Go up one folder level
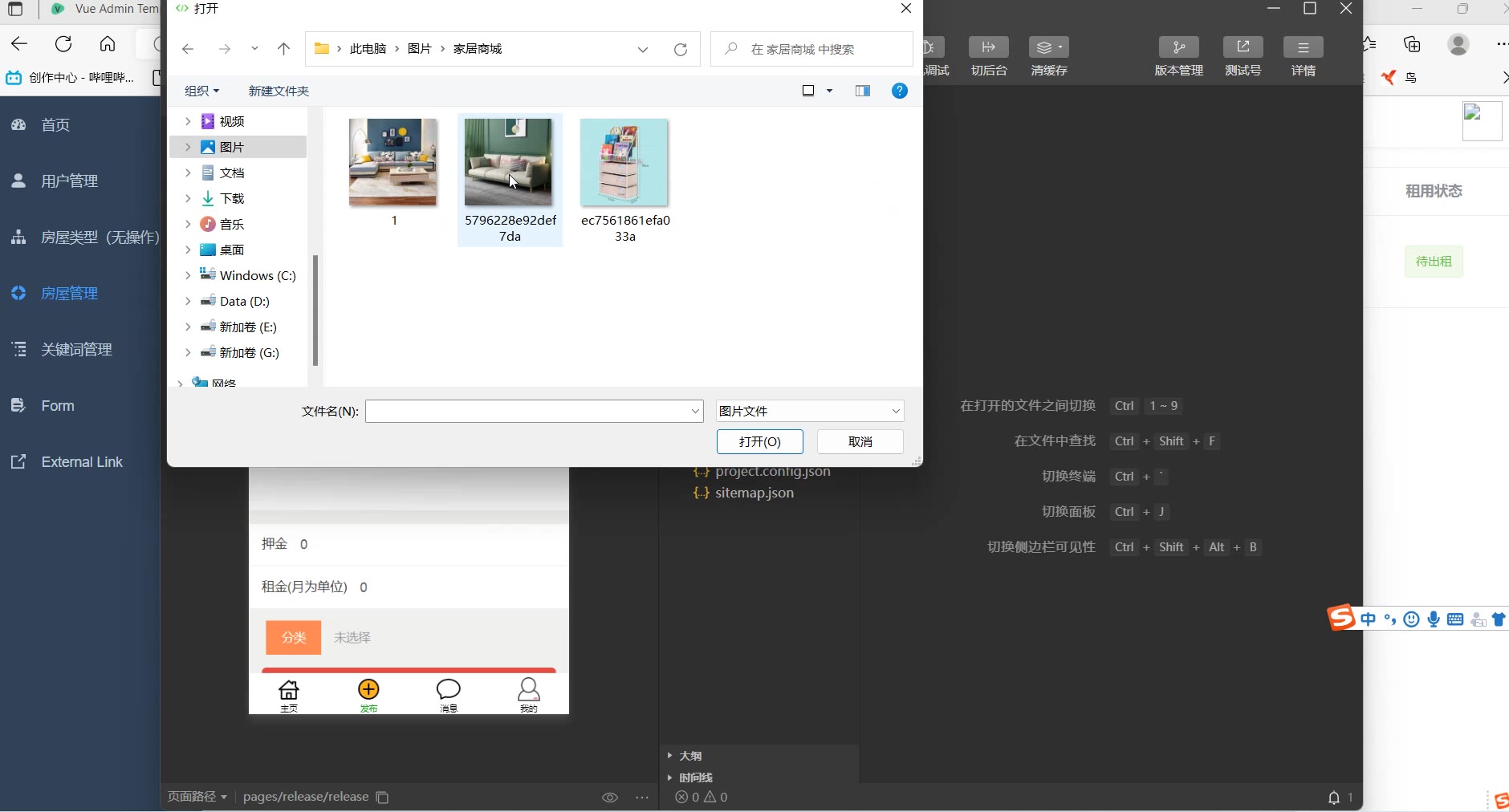The image size is (1509, 812). pos(283,49)
